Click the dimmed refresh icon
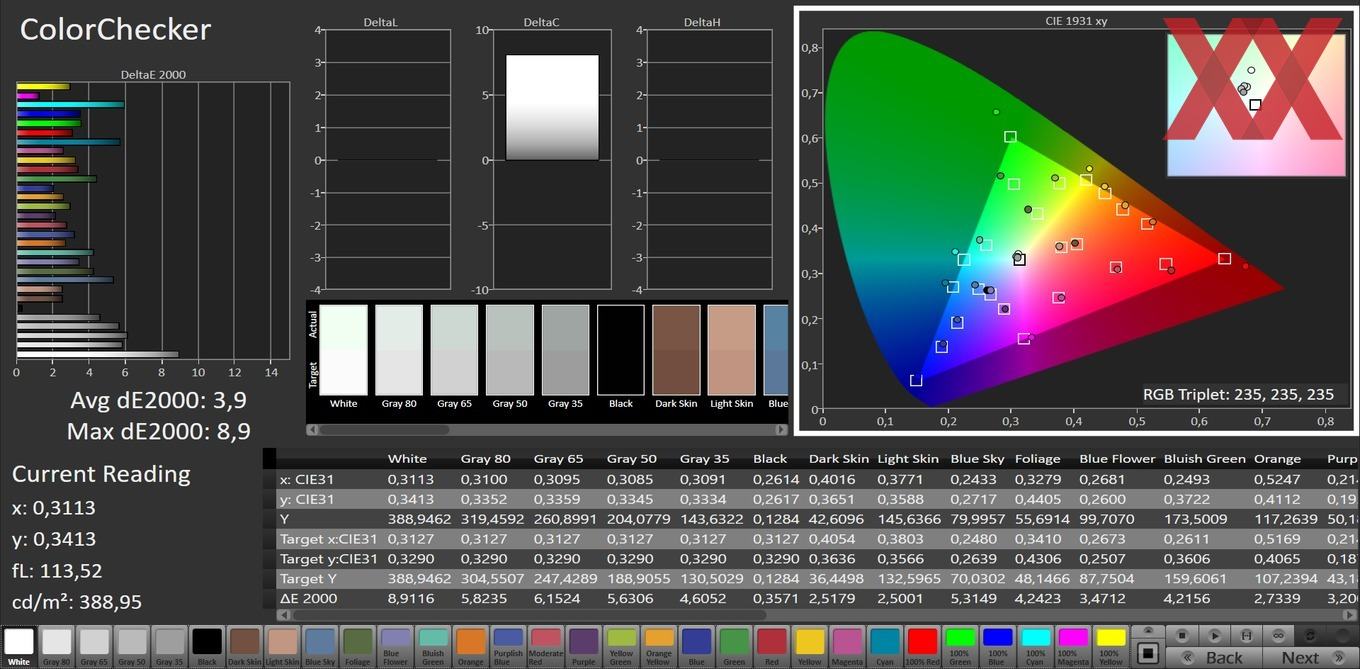1360x669 pixels. [1310, 635]
